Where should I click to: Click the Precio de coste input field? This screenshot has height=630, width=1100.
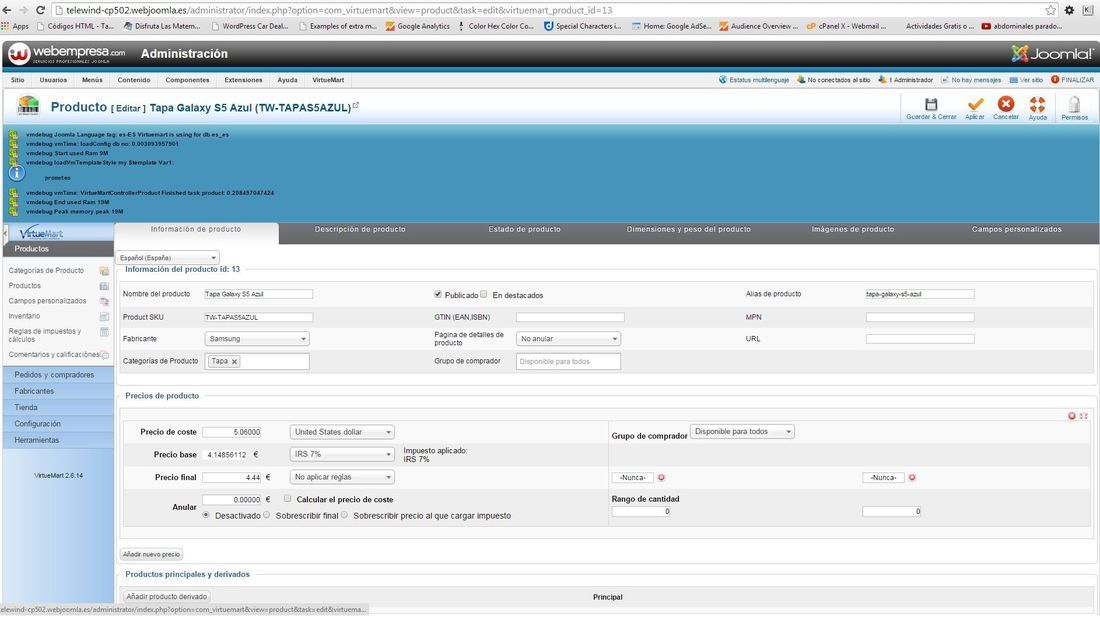point(232,432)
